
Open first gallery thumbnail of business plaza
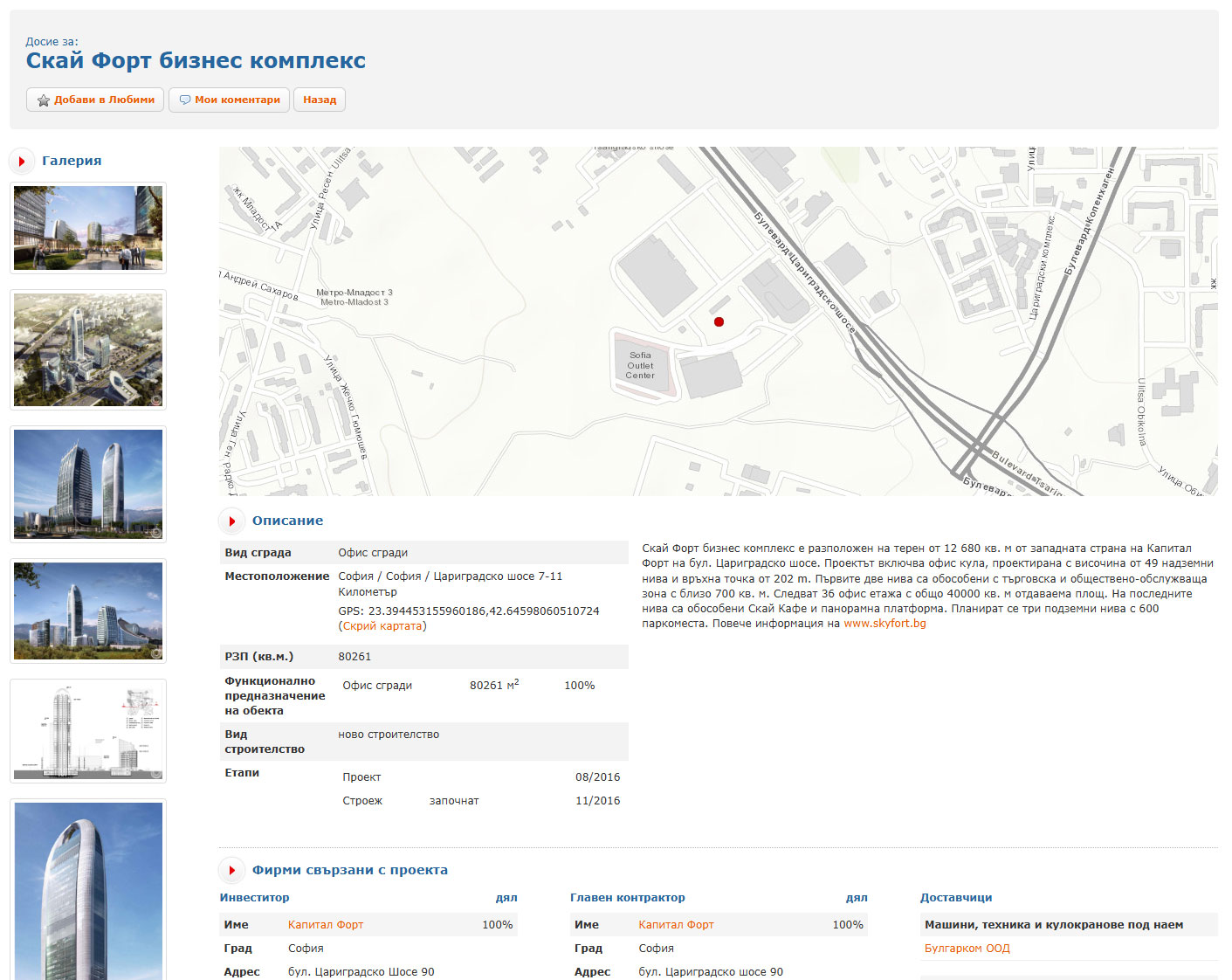click(88, 228)
